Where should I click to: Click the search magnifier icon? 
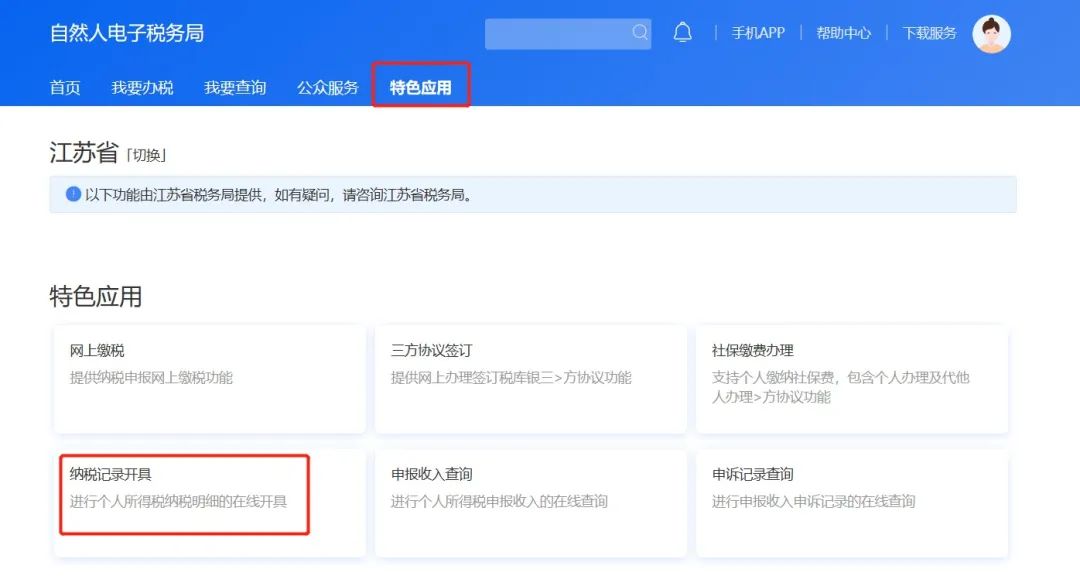click(x=640, y=32)
